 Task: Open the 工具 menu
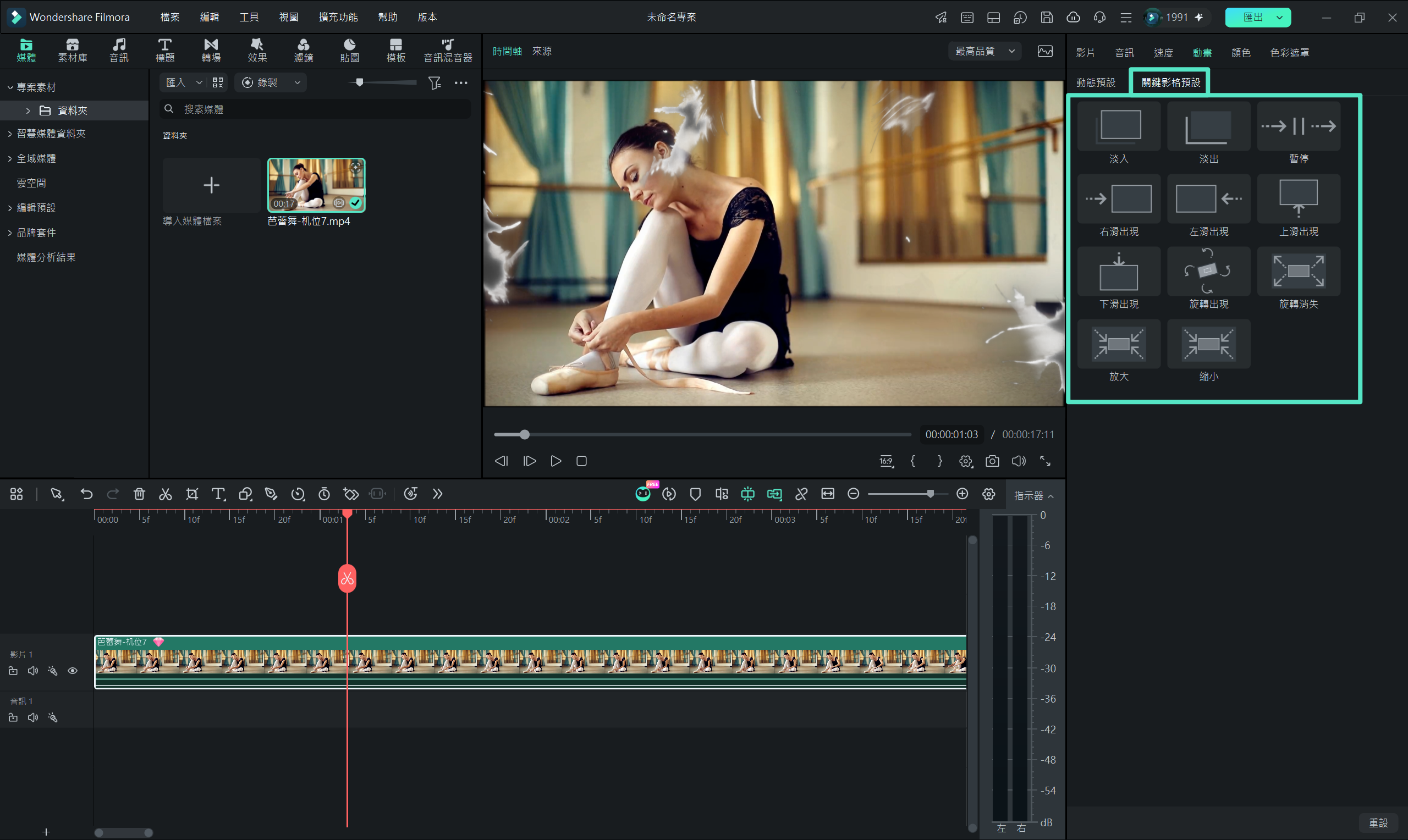(x=249, y=17)
